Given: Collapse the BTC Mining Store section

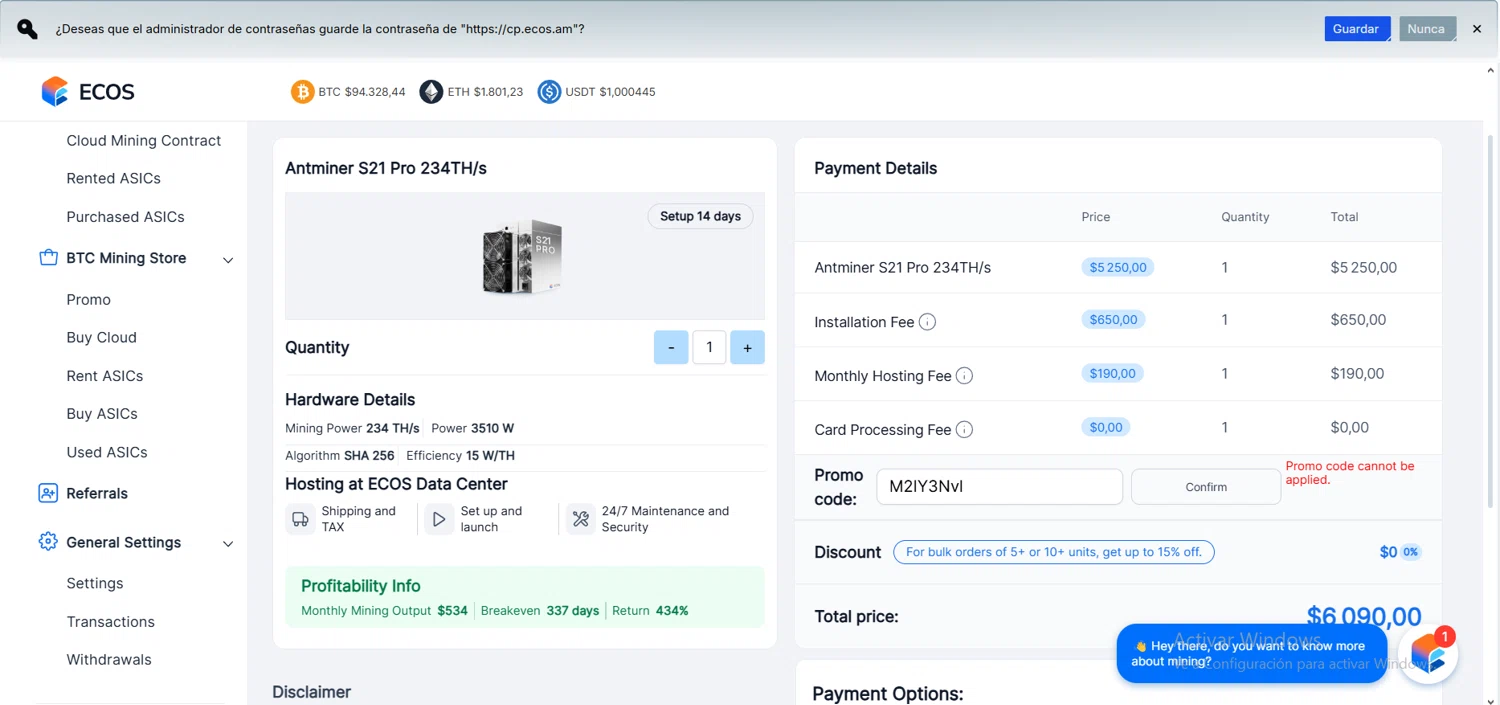Looking at the screenshot, I should click(x=228, y=260).
